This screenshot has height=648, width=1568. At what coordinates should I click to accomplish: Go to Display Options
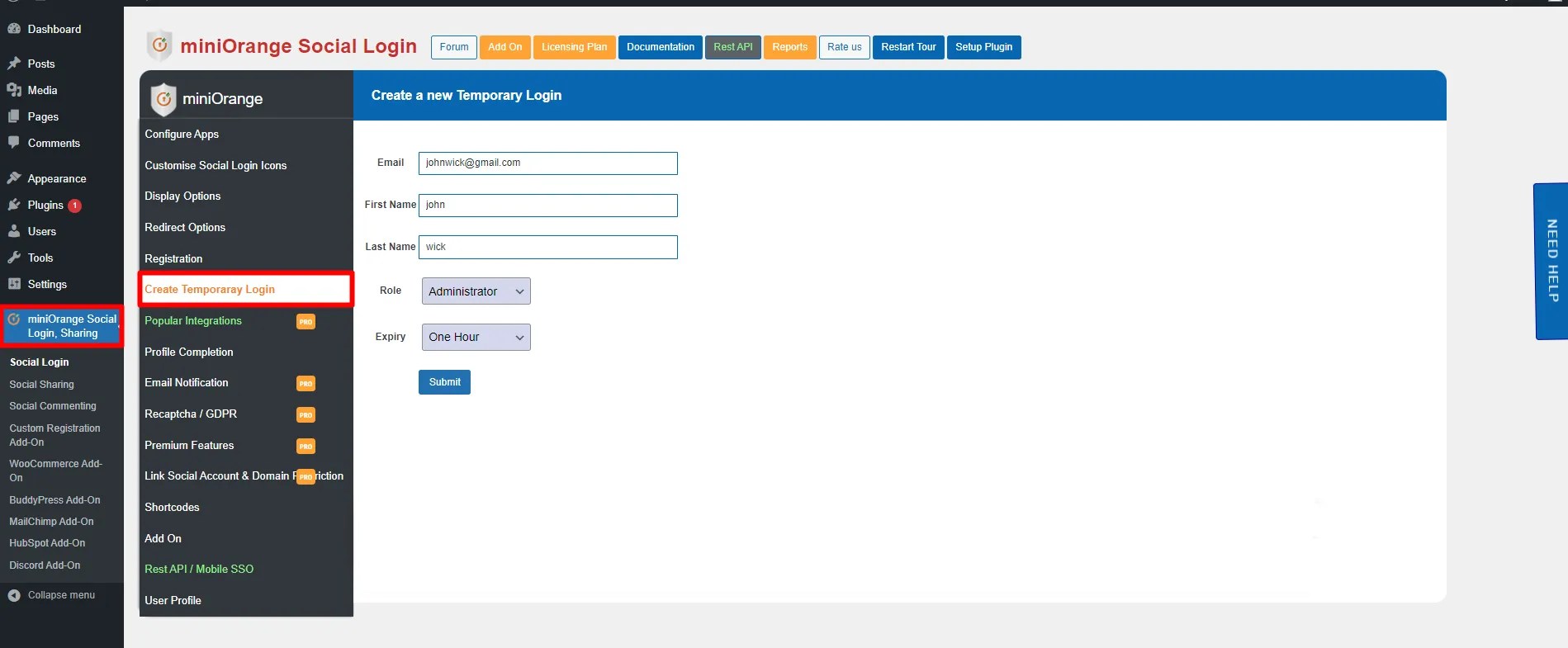click(182, 196)
